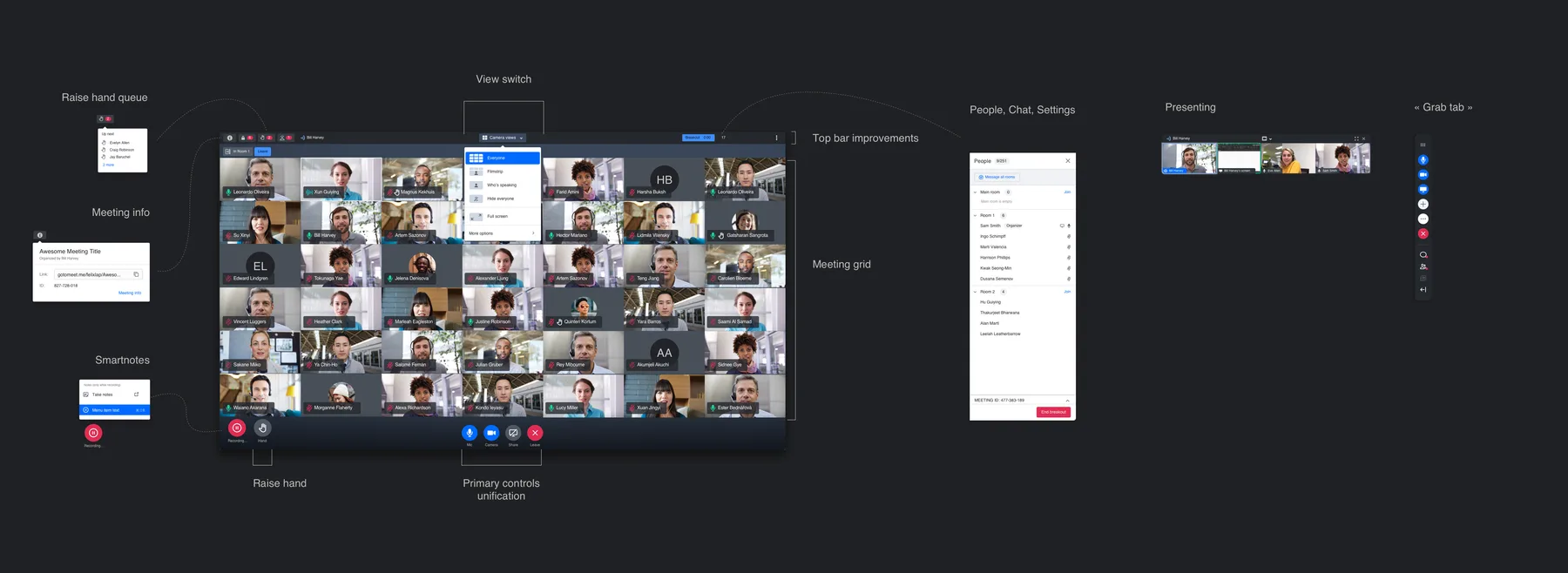Click the Breakout timer badge
1568x573 pixels.
coord(698,138)
